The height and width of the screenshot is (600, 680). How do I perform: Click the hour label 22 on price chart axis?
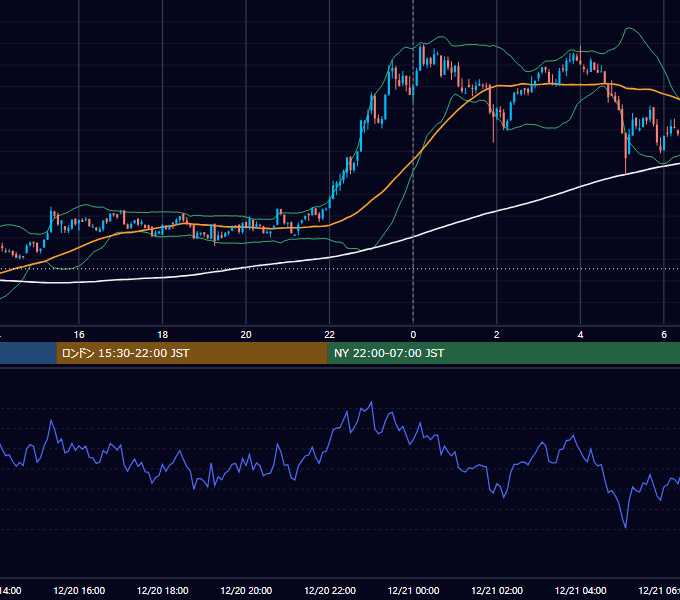coord(330,335)
